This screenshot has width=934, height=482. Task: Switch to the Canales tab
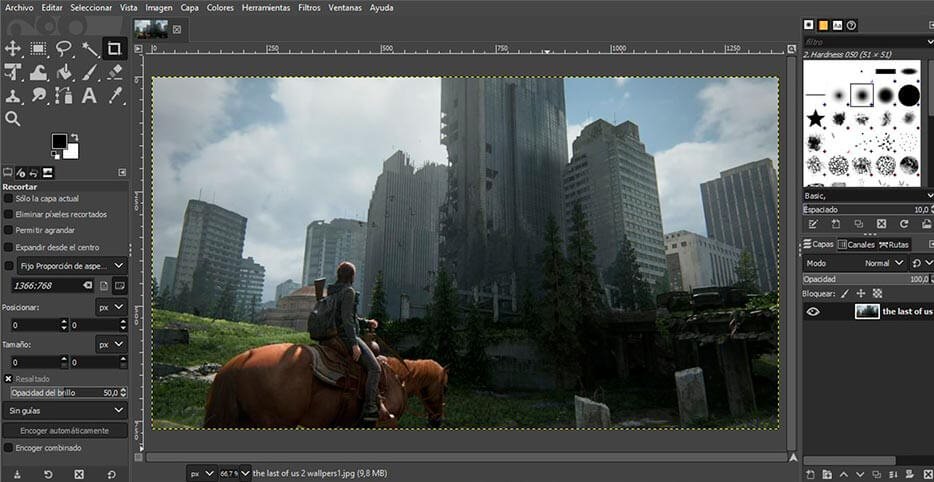pos(855,244)
